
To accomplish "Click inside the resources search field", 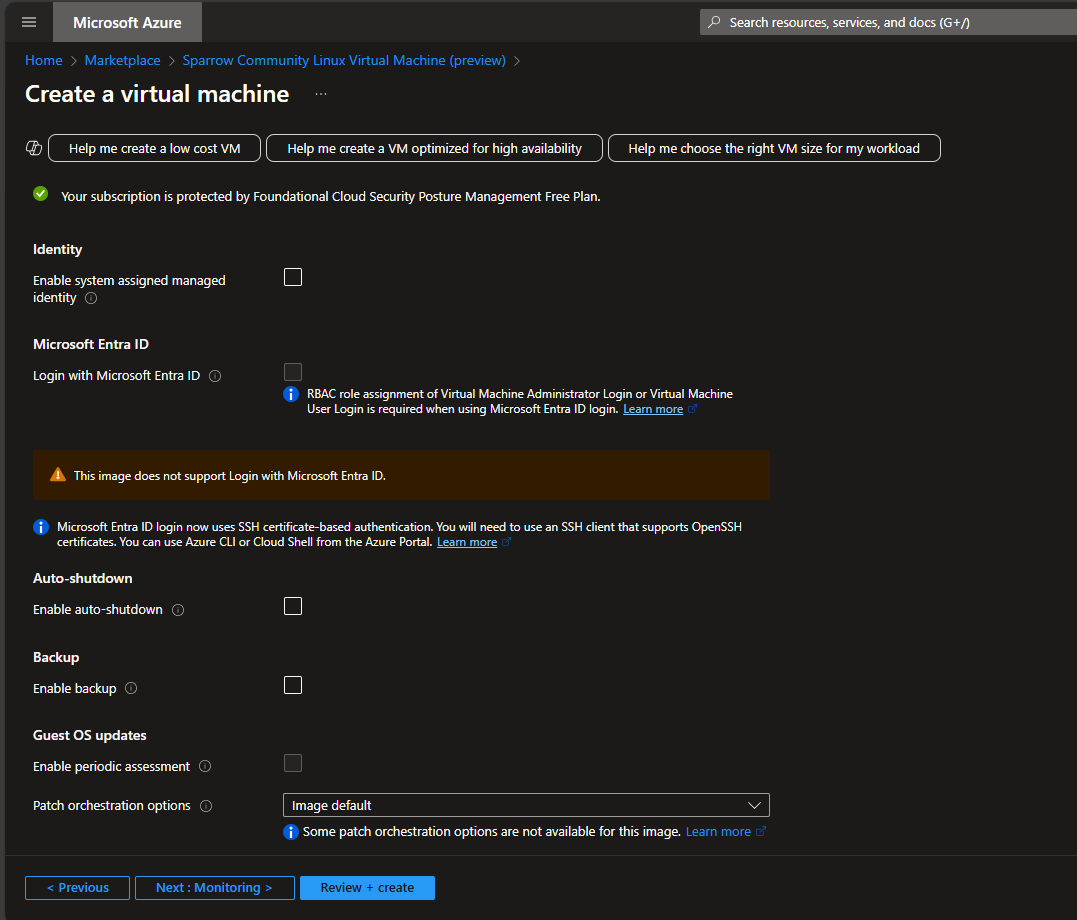I will 880,21.
